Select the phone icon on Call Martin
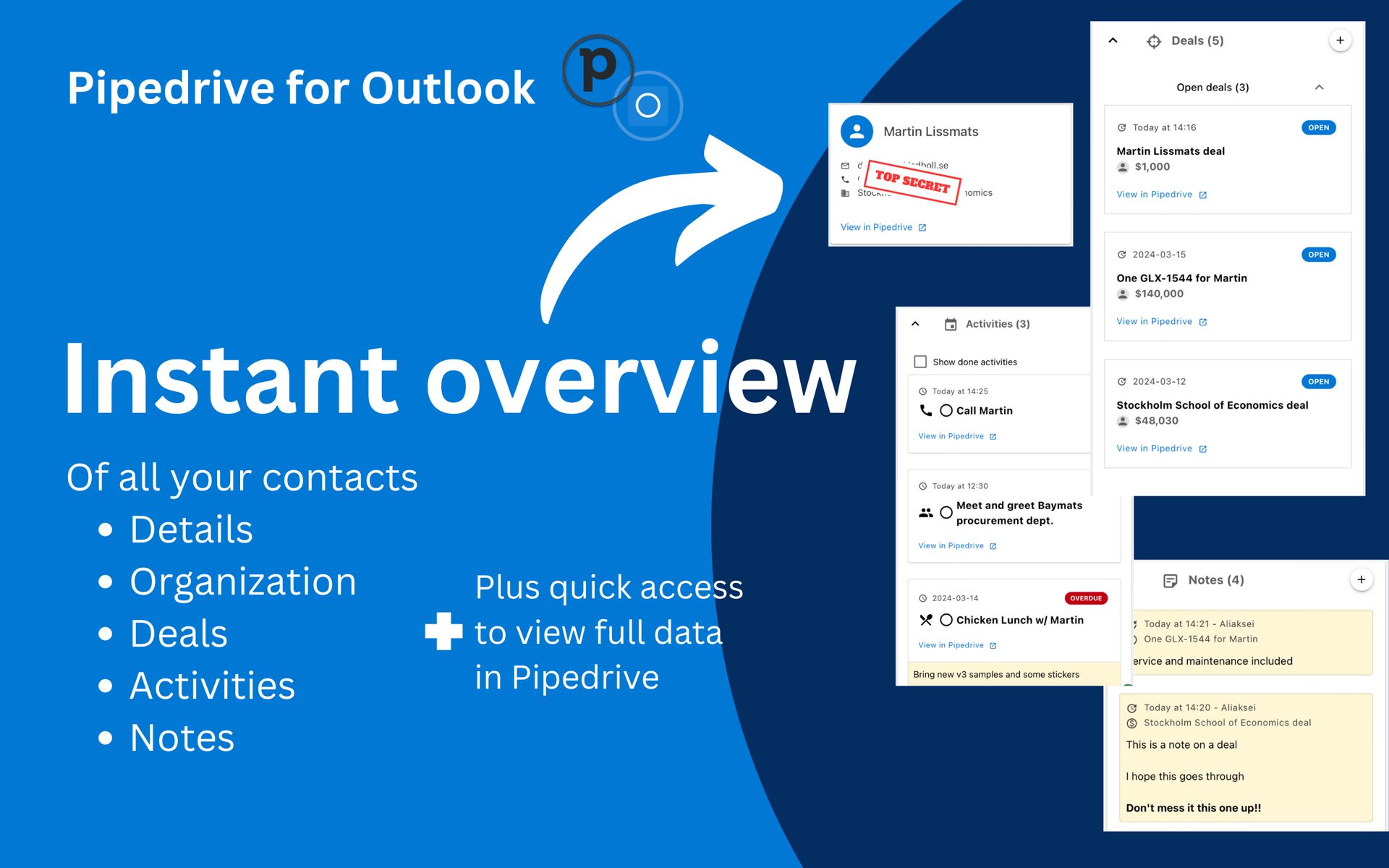 tap(927, 410)
